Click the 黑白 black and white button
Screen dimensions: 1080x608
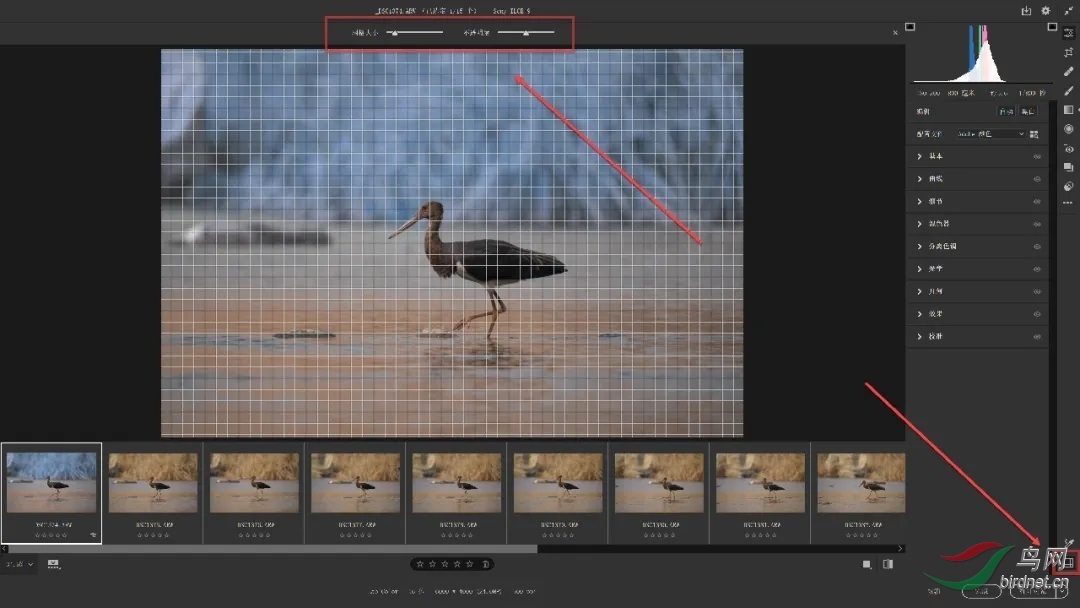coord(1028,112)
